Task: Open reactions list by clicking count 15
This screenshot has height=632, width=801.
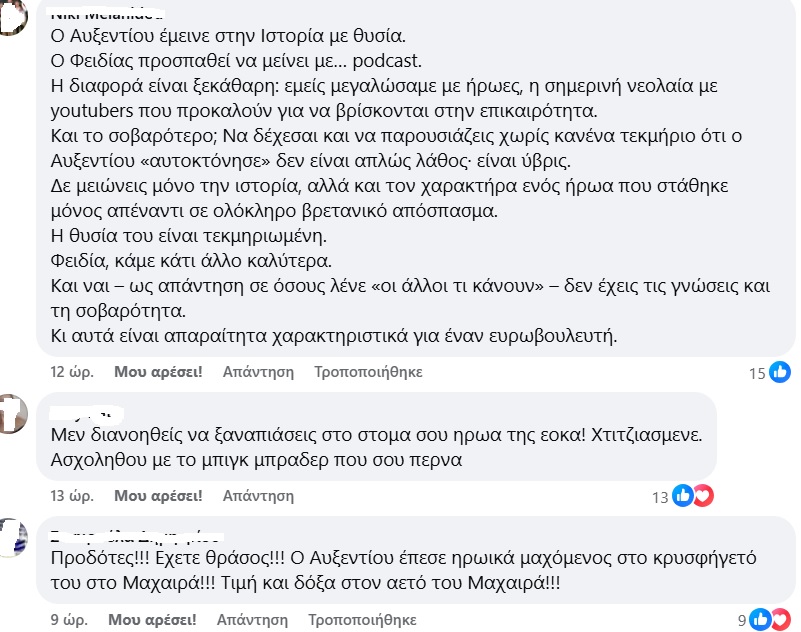Action: [758, 373]
